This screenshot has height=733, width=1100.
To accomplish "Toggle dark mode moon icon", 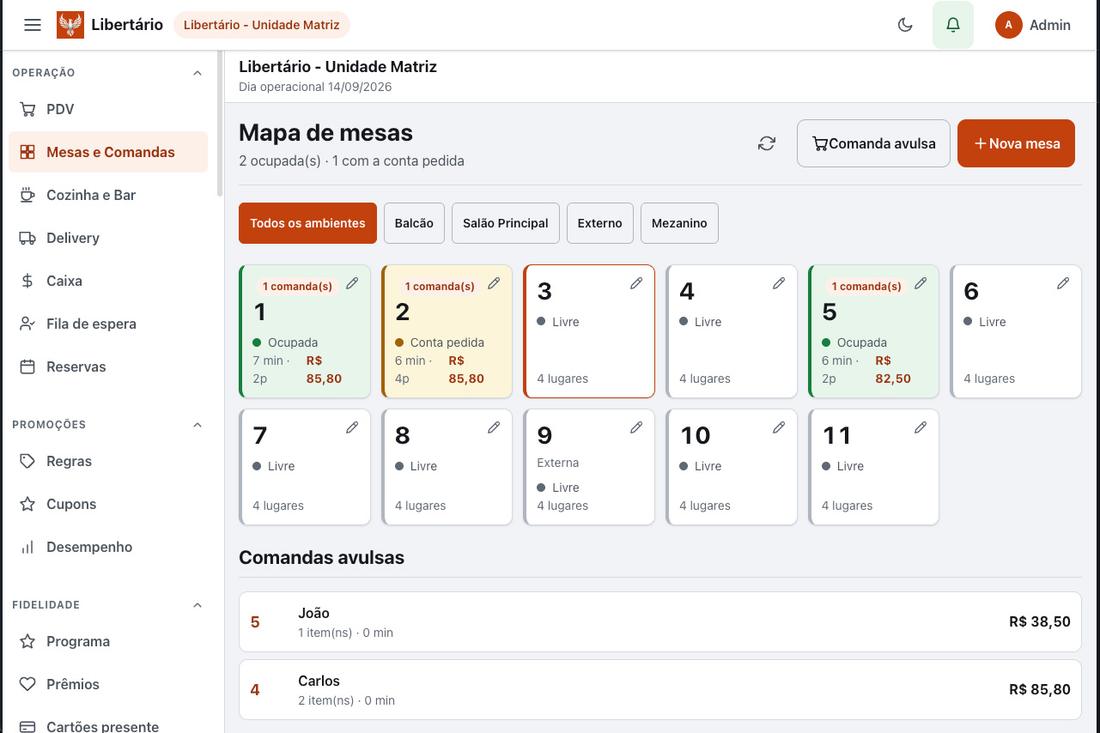I will pos(905,25).
